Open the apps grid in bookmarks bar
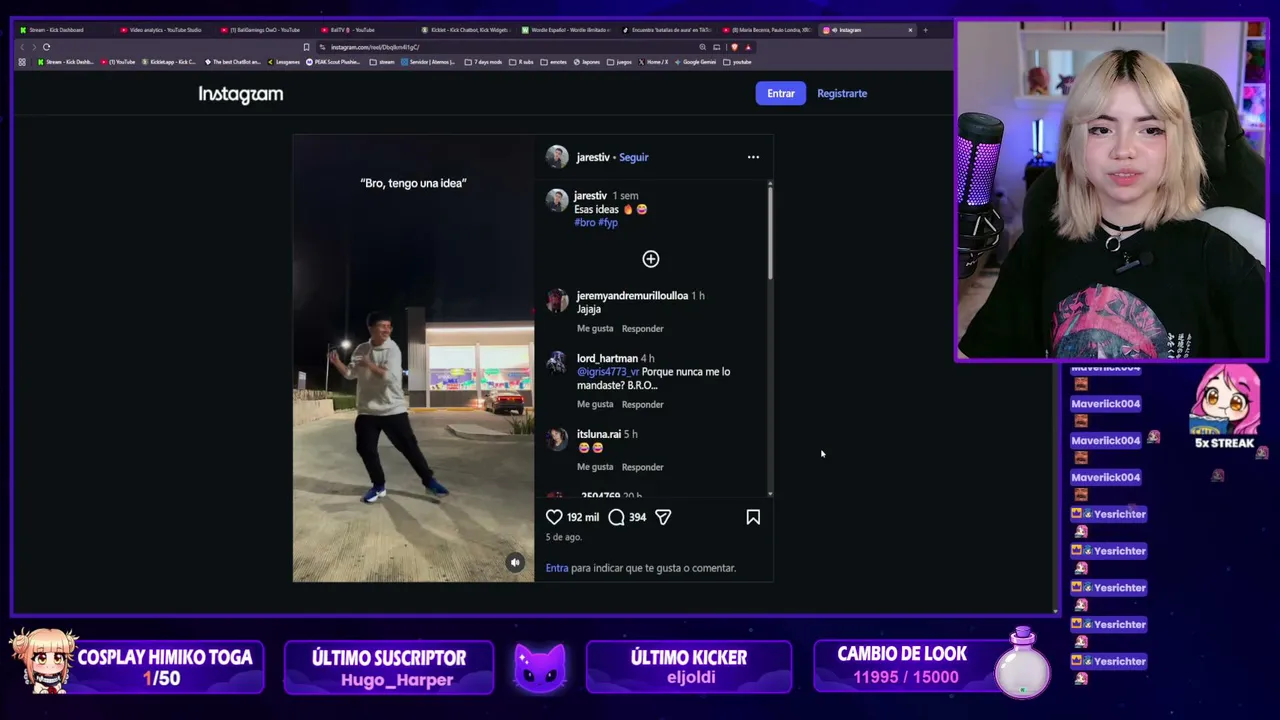1280x720 pixels. click(22, 62)
